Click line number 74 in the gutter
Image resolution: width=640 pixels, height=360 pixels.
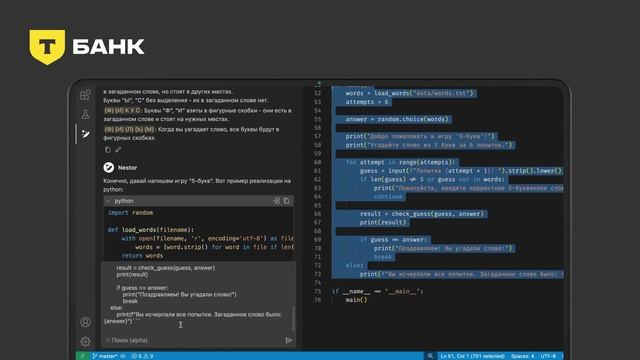pos(318,283)
